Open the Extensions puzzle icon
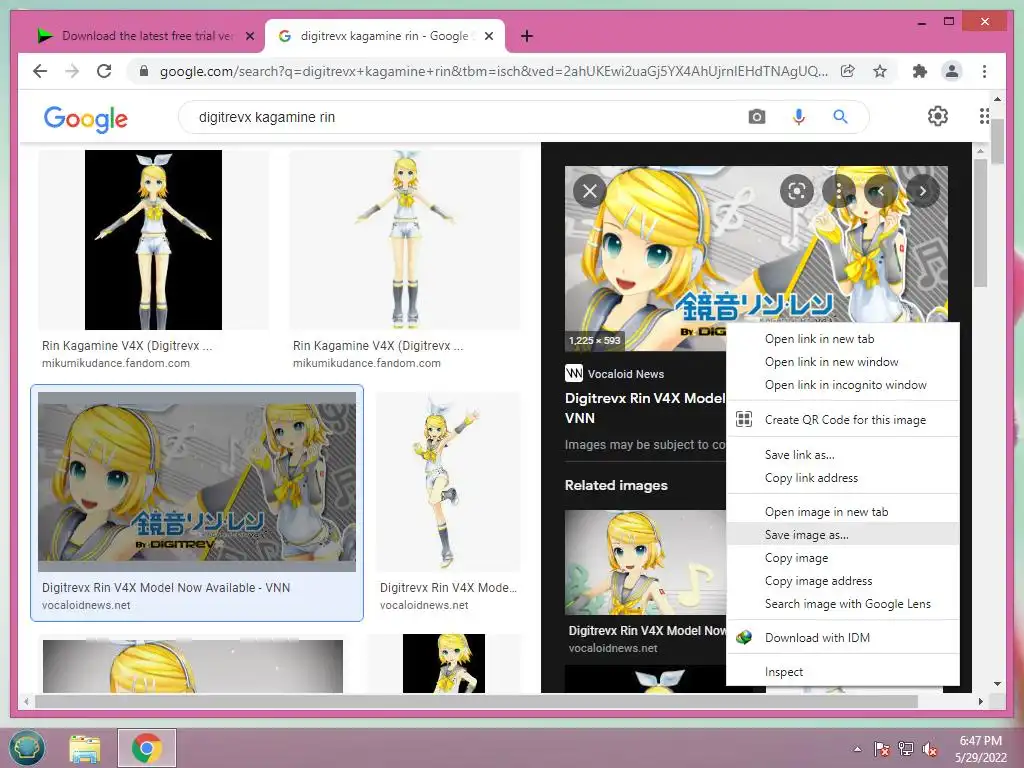The height and width of the screenshot is (768, 1024). coord(920,71)
